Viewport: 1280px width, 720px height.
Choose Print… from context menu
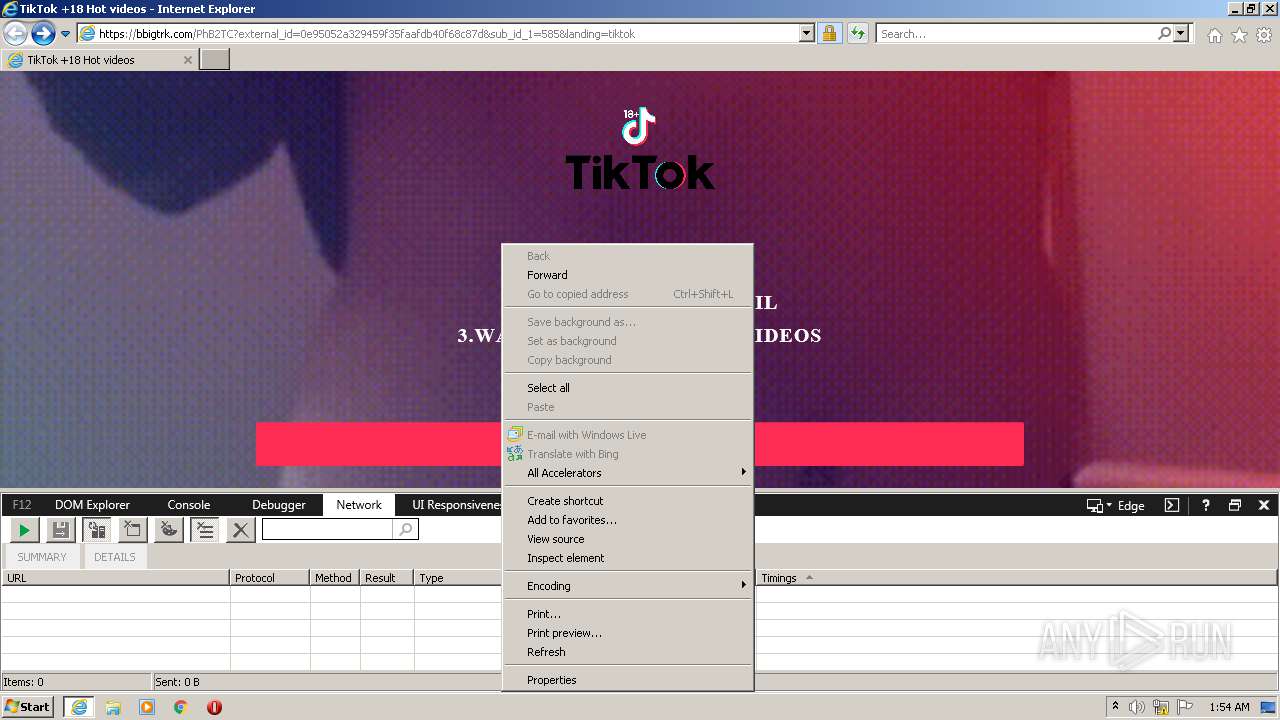point(628,614)
